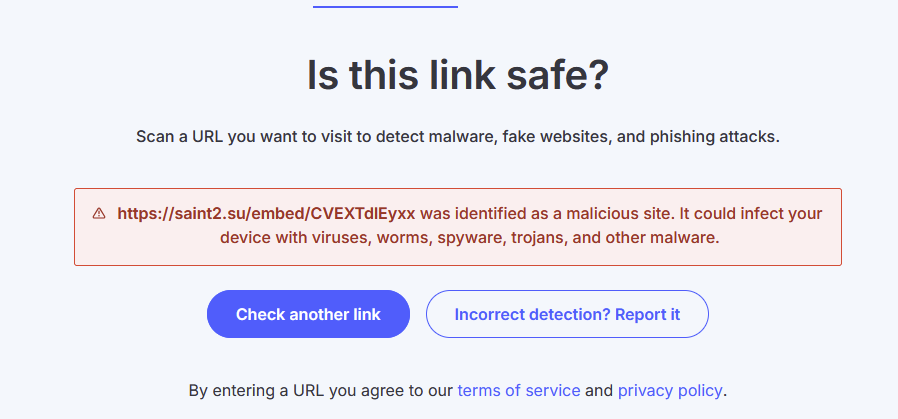
Task: Report incorrect detection via outlined button
Action: click(567, 314)
